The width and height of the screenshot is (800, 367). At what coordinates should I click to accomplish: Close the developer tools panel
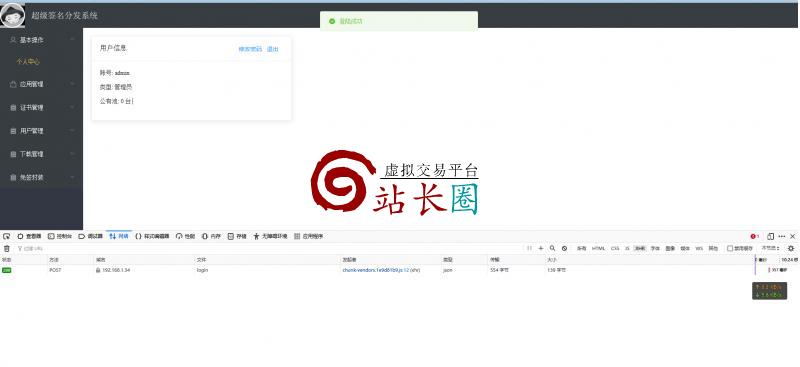click(792, 236)
